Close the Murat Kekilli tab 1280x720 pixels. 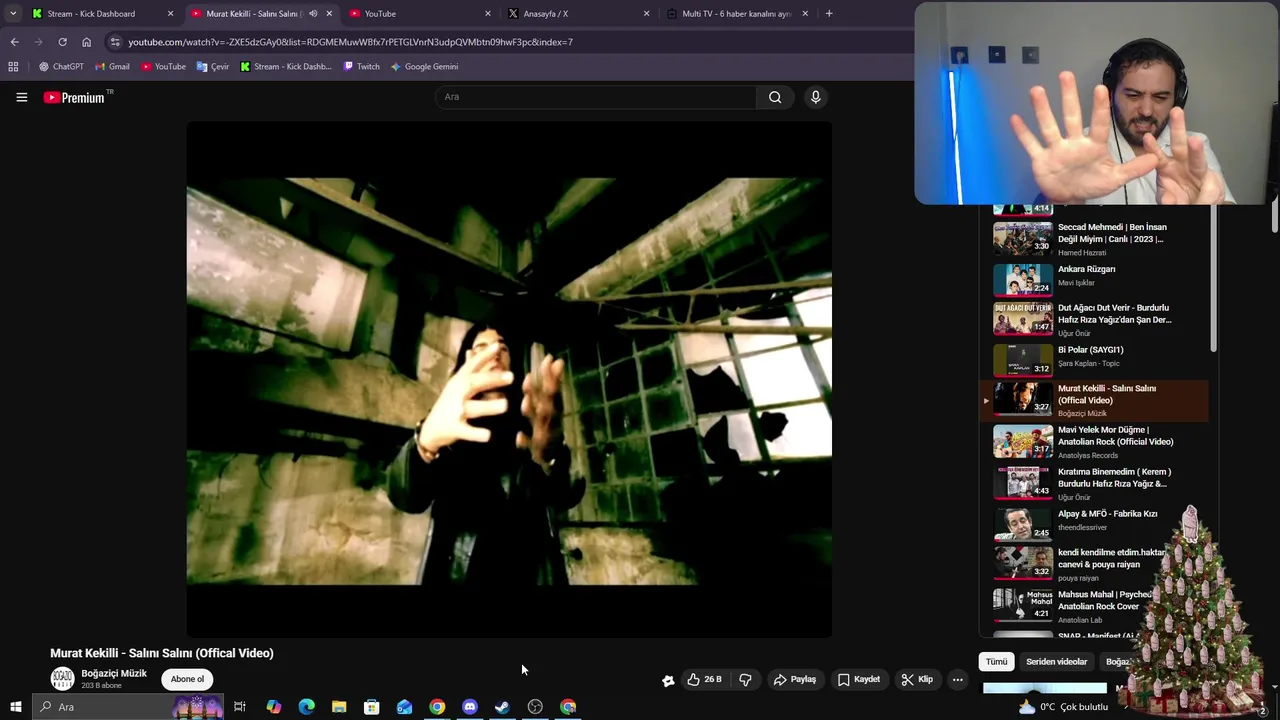pyautogui.click(x=329, y=14)
